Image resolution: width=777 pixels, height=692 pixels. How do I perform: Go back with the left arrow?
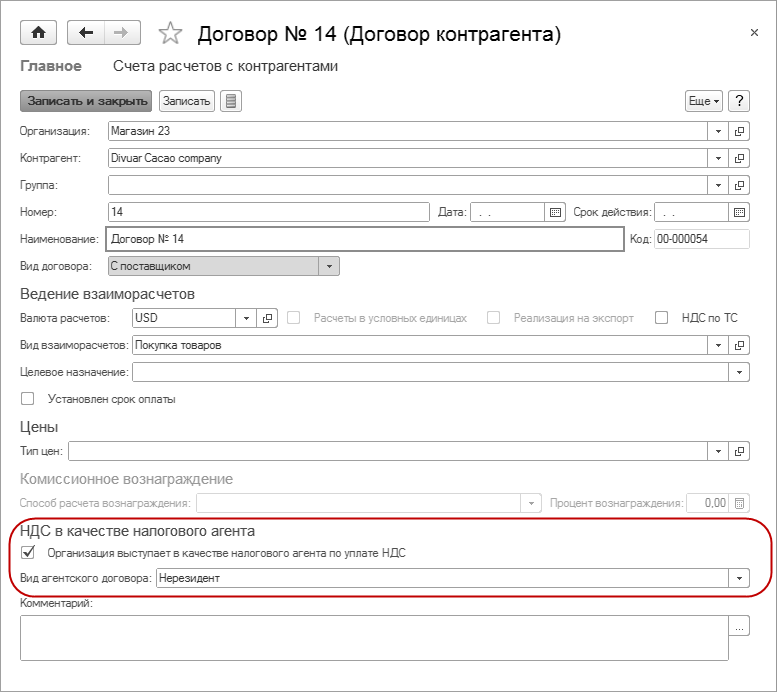86,33
